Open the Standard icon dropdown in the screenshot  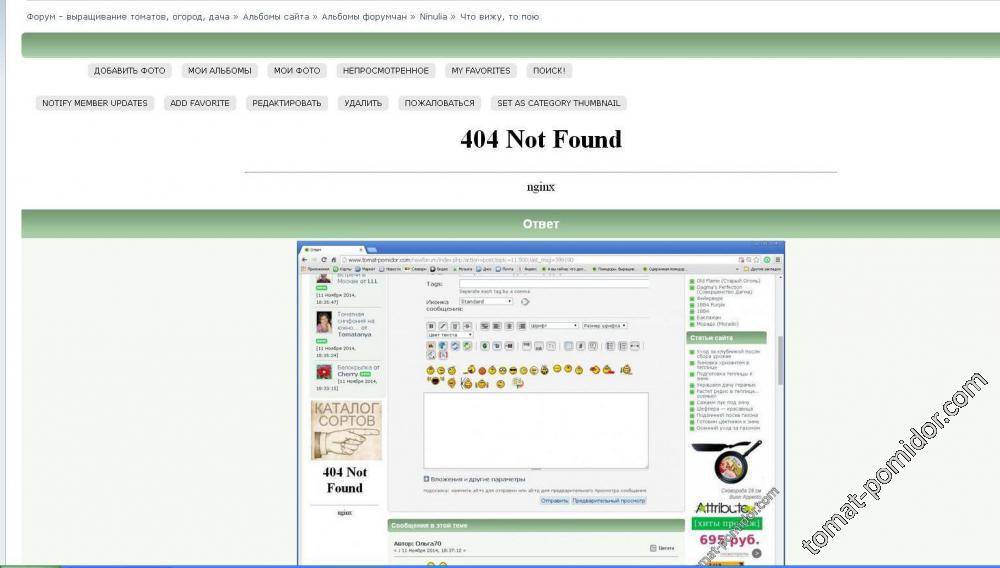pyautogui.click(x=486, y=301)
